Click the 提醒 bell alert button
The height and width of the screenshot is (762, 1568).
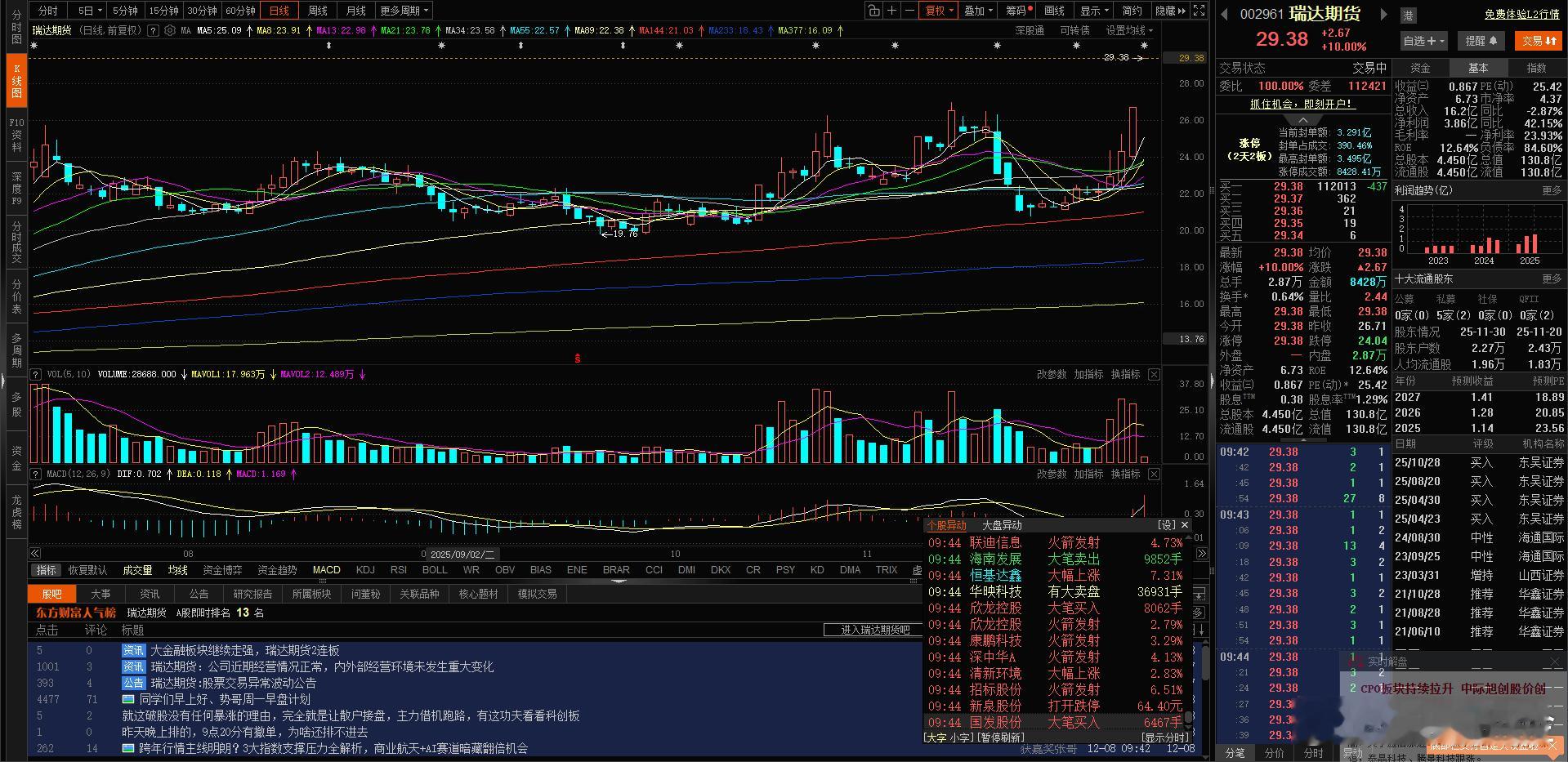point(1481,41)
